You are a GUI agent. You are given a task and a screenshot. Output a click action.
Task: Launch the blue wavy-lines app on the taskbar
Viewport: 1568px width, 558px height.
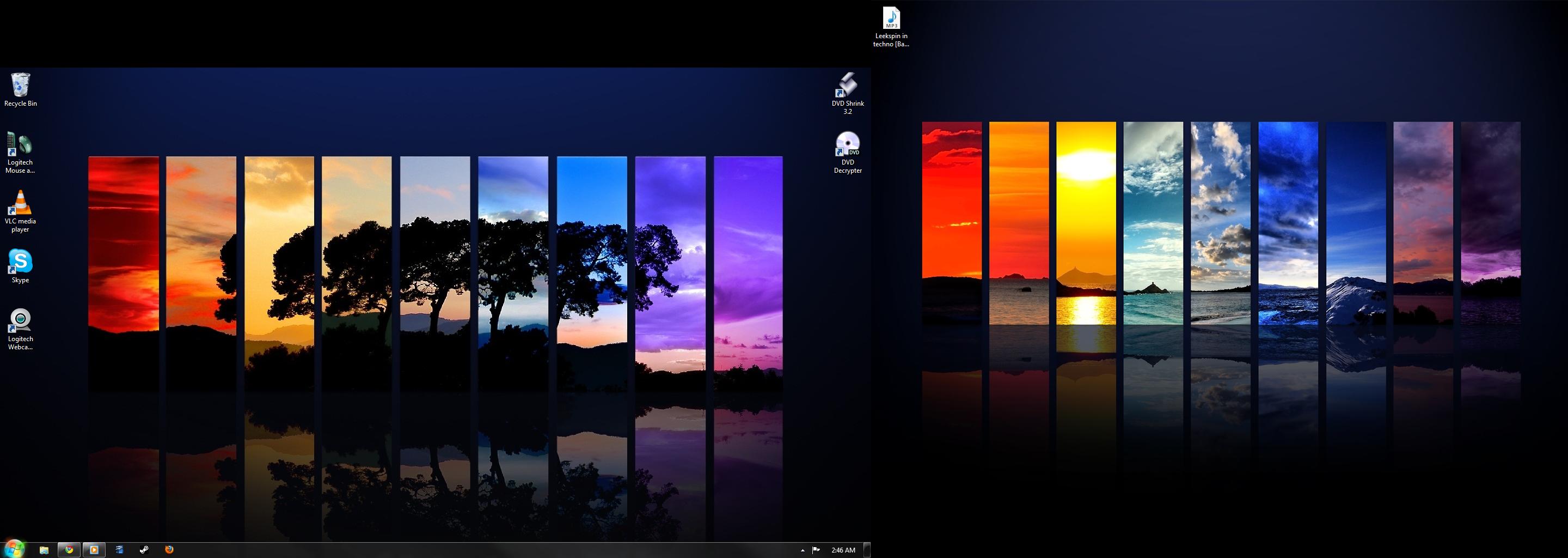click(119, 549)
